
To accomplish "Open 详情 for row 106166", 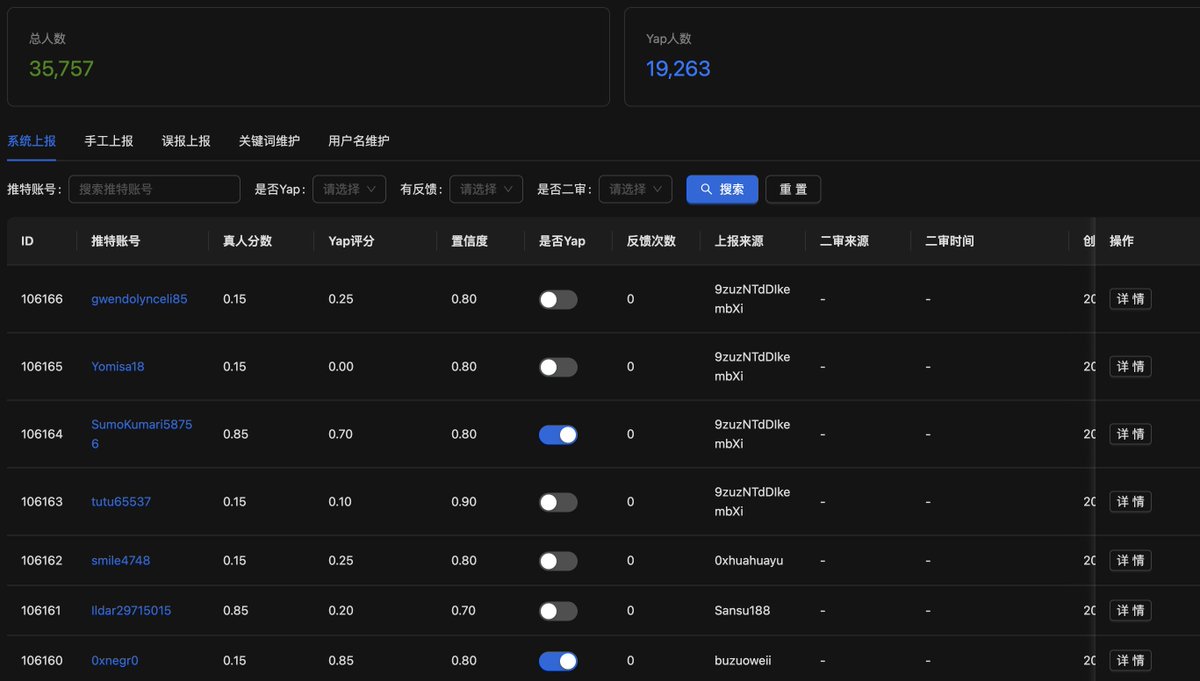I will point(1130,299).
